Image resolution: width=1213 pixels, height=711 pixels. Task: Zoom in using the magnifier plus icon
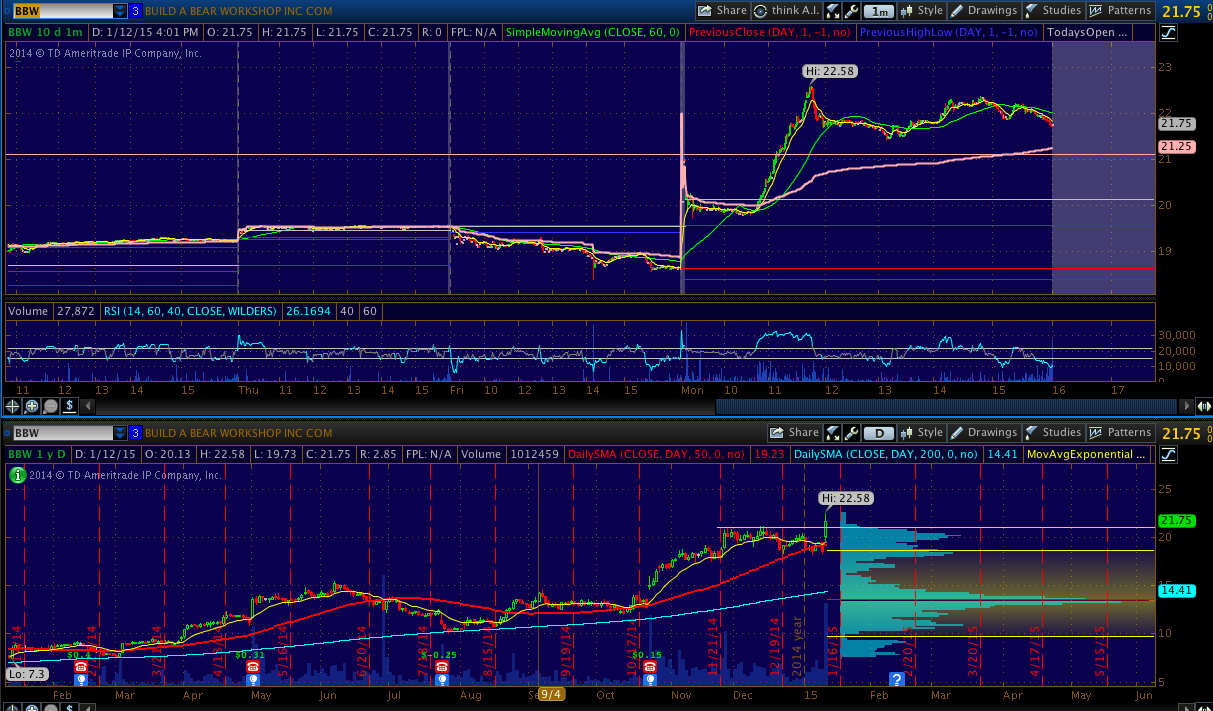(32, 406)
